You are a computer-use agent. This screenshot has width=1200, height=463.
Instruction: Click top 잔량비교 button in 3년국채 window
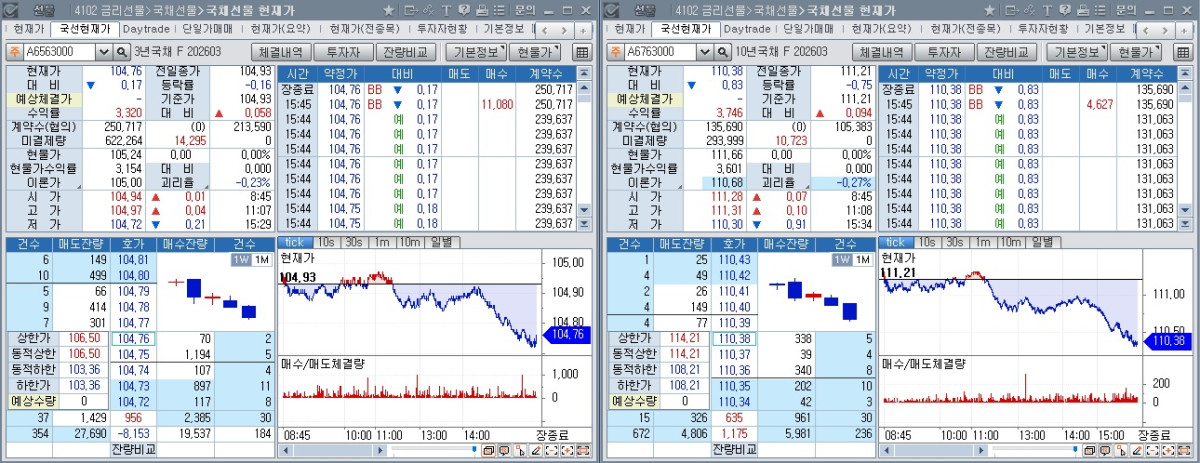pyautogui.click(x=406, y=52)
